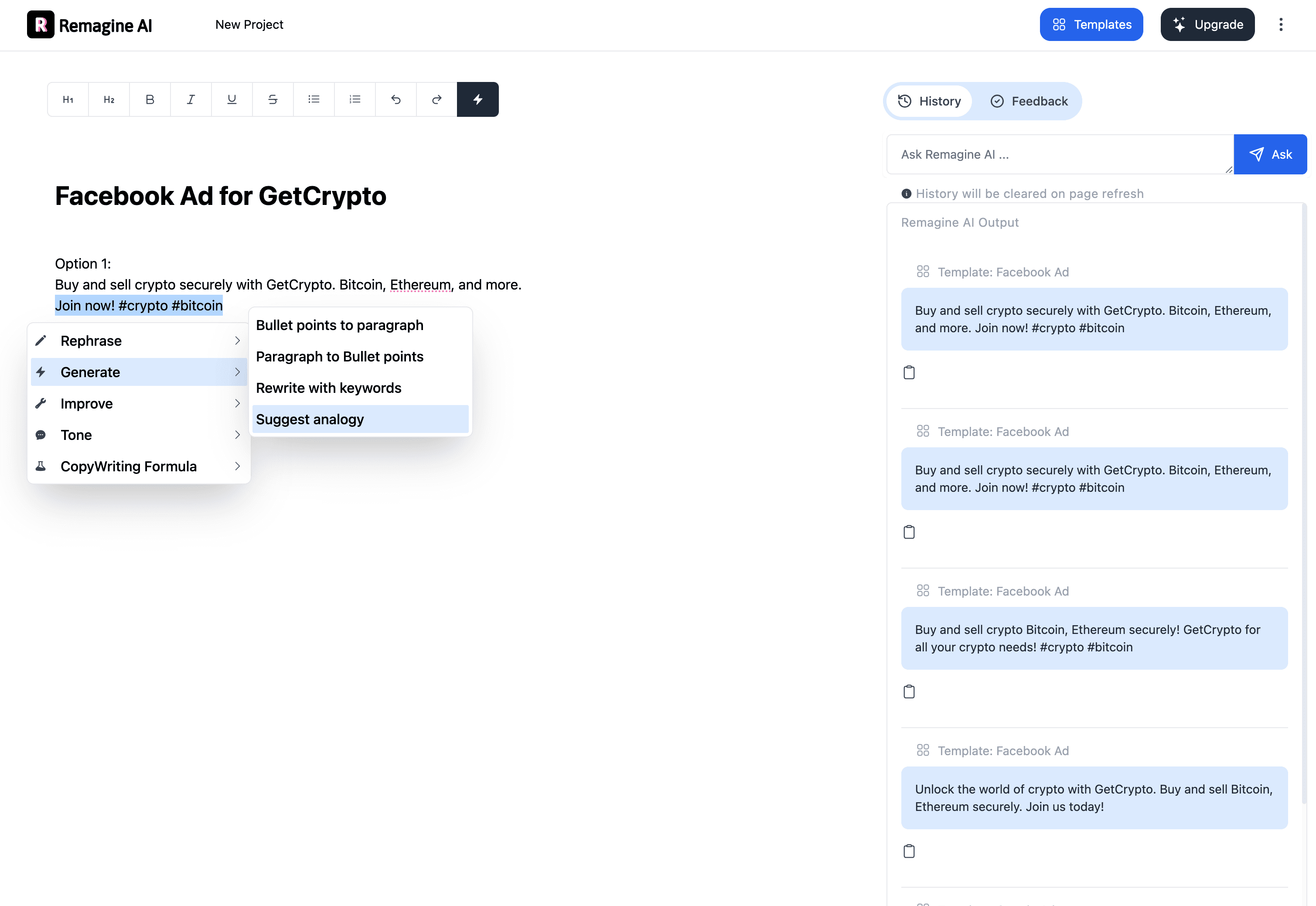This screenshot has width=1316, height=906.
Task: Expand the Rephrase submenu arrow
Action: point(237,341)
